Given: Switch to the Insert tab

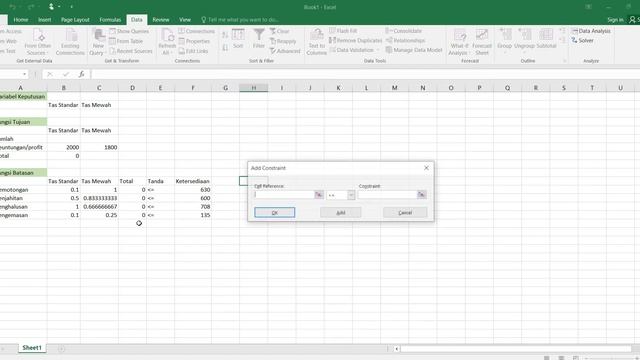Looking at the screenshot, I should 45,20.
